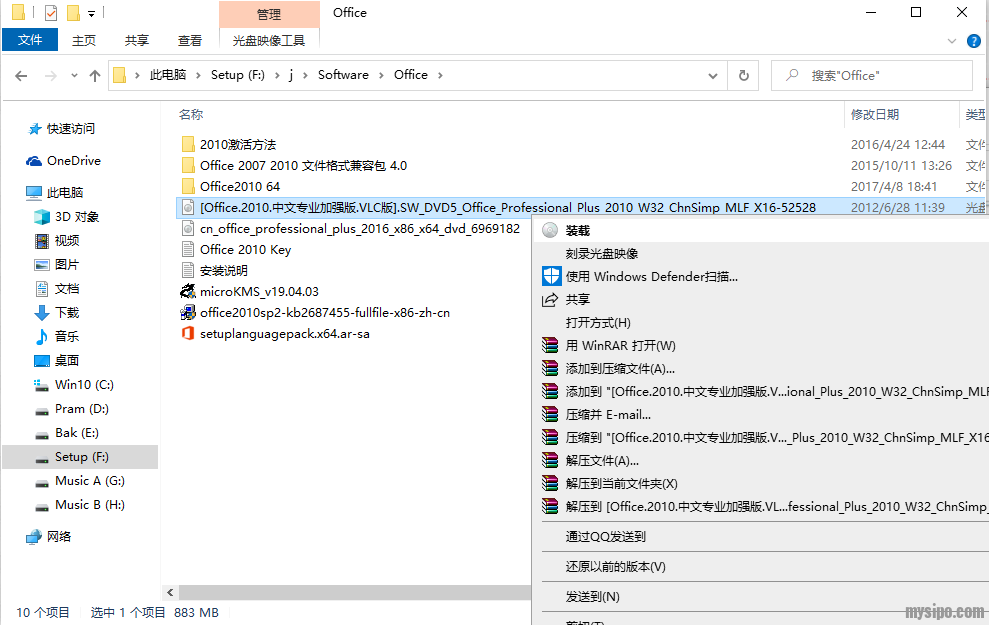Open the 光盘映像工具 ribbon tab
This screenshot has width=989, height=625.
click(269, 40)
